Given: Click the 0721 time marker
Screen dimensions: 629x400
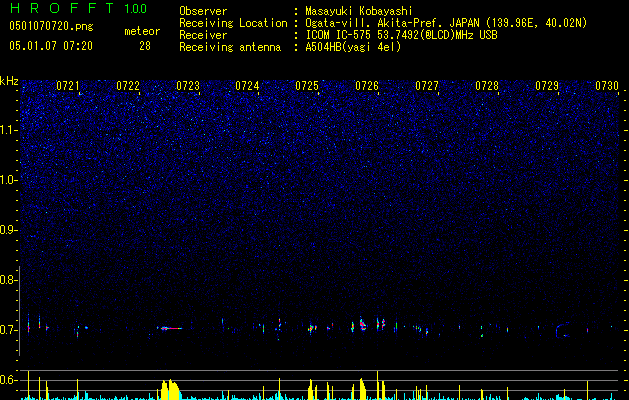Looking at the screenshot, I should (67, 85).
